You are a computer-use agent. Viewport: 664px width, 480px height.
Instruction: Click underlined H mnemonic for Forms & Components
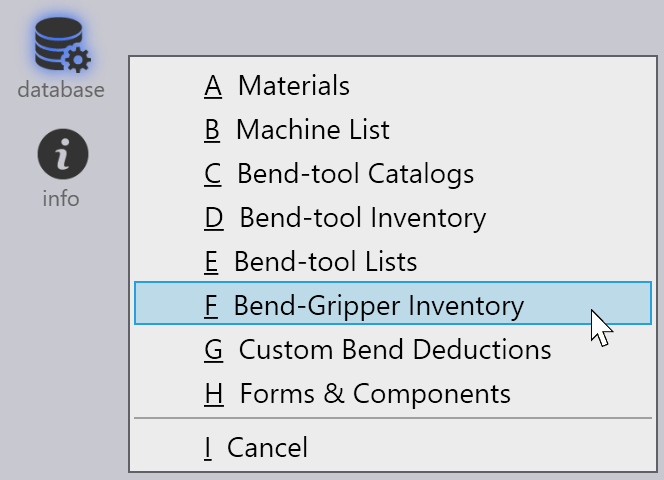click(x=213, y=394)
